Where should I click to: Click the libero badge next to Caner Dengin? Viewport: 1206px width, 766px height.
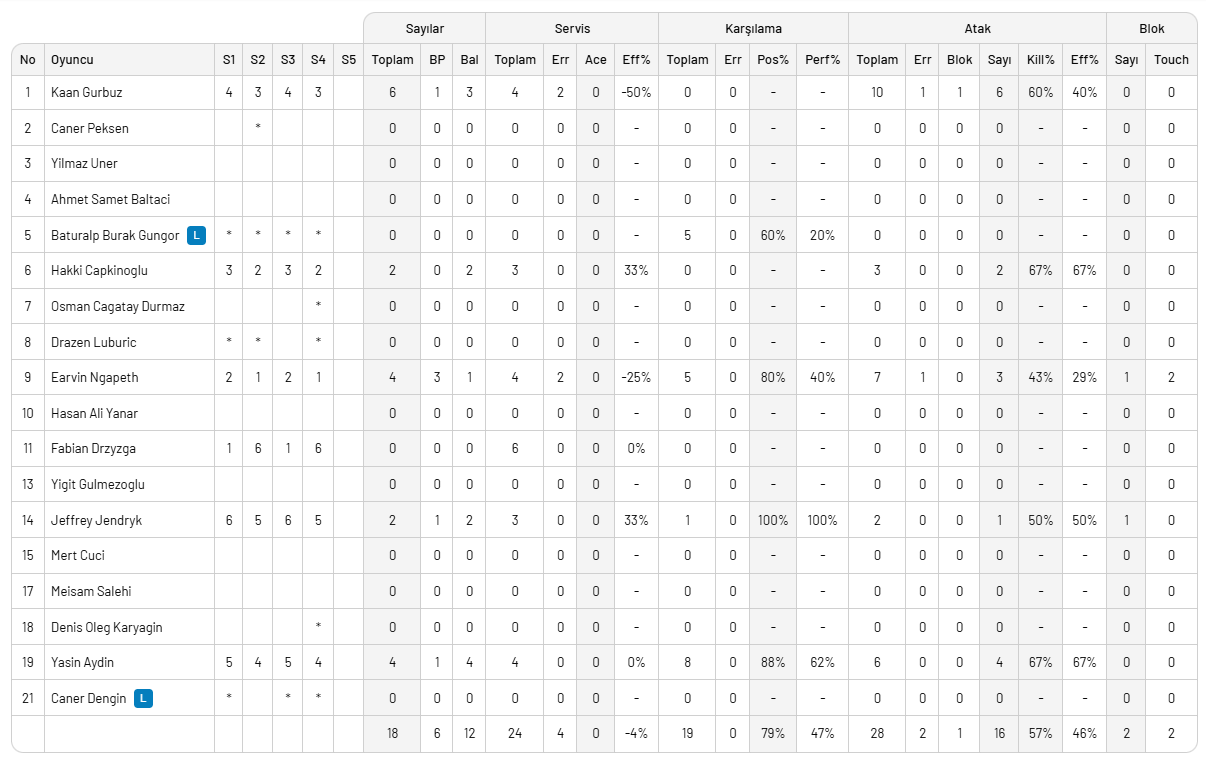pos(144,698)
